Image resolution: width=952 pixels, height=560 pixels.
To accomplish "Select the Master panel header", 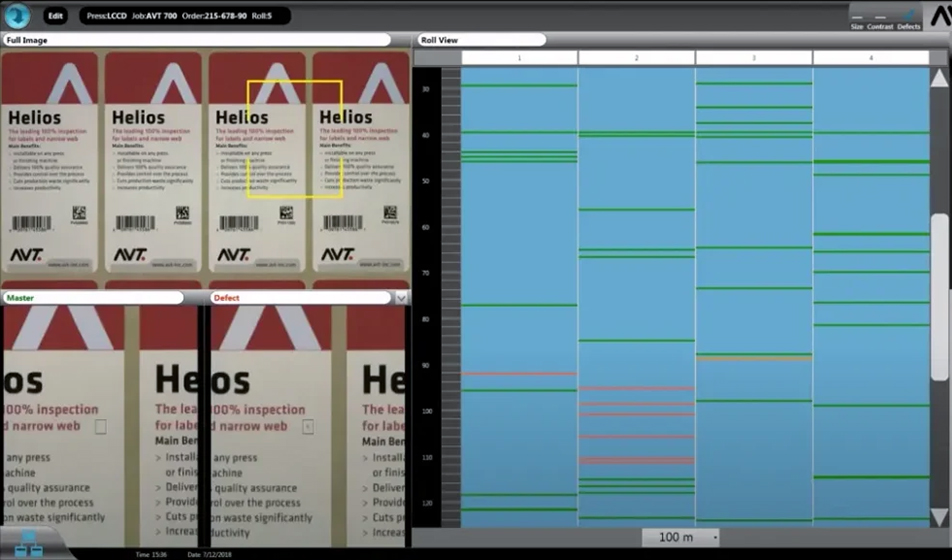I will (x=93, y=298).
